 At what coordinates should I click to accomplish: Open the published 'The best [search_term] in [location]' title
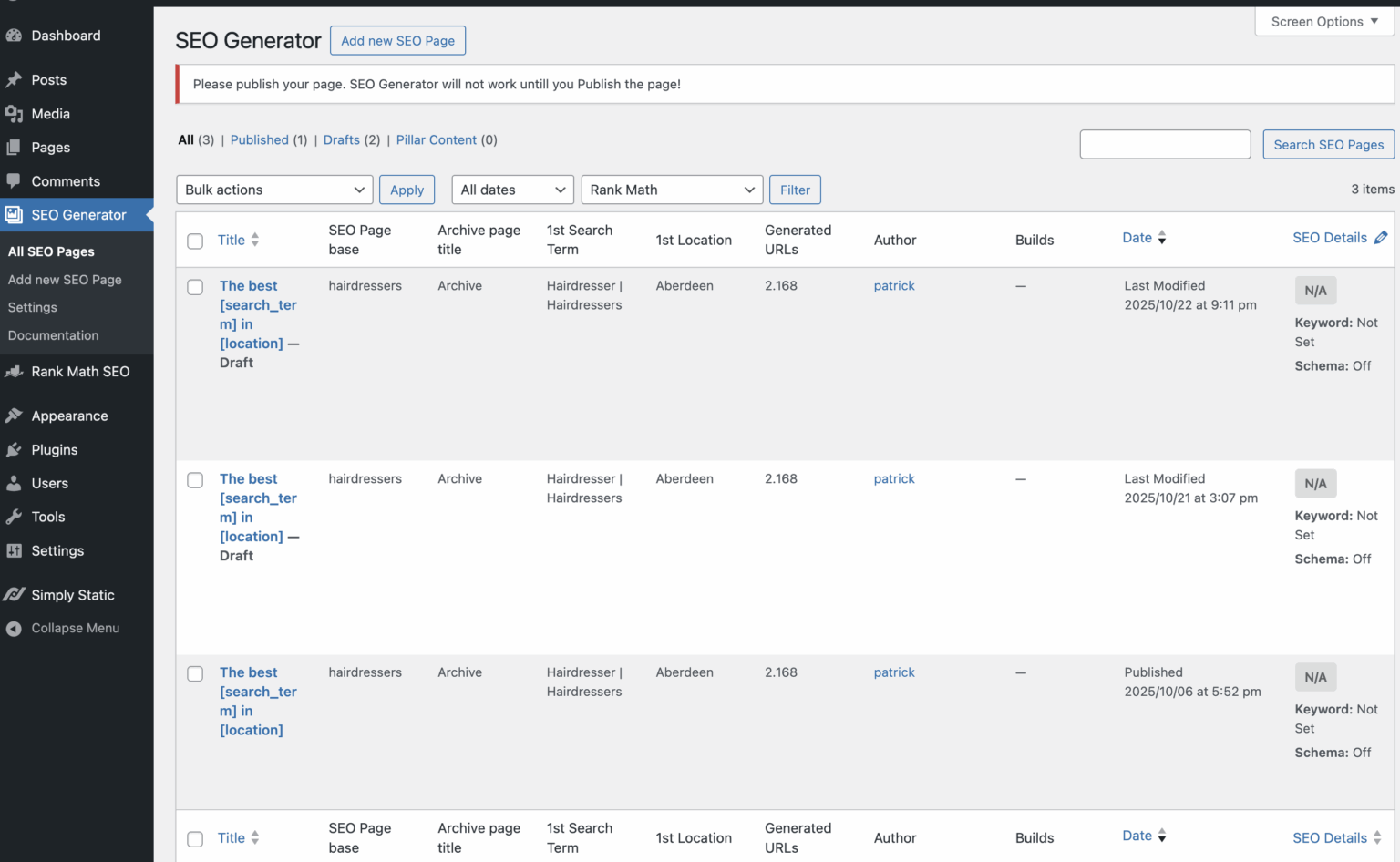coord(259,701)
